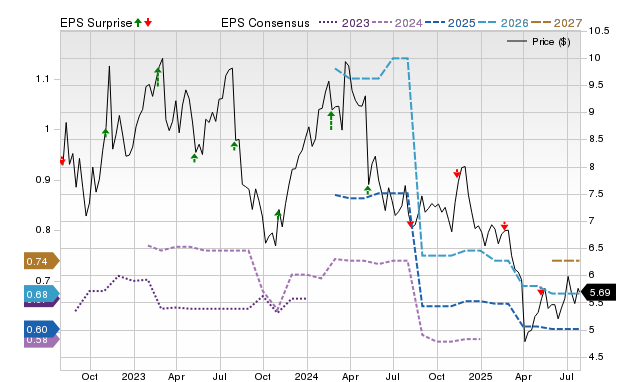Click the light blue 0.68 value tag
This screenshot has width=640, height=382.
point(42,294)
